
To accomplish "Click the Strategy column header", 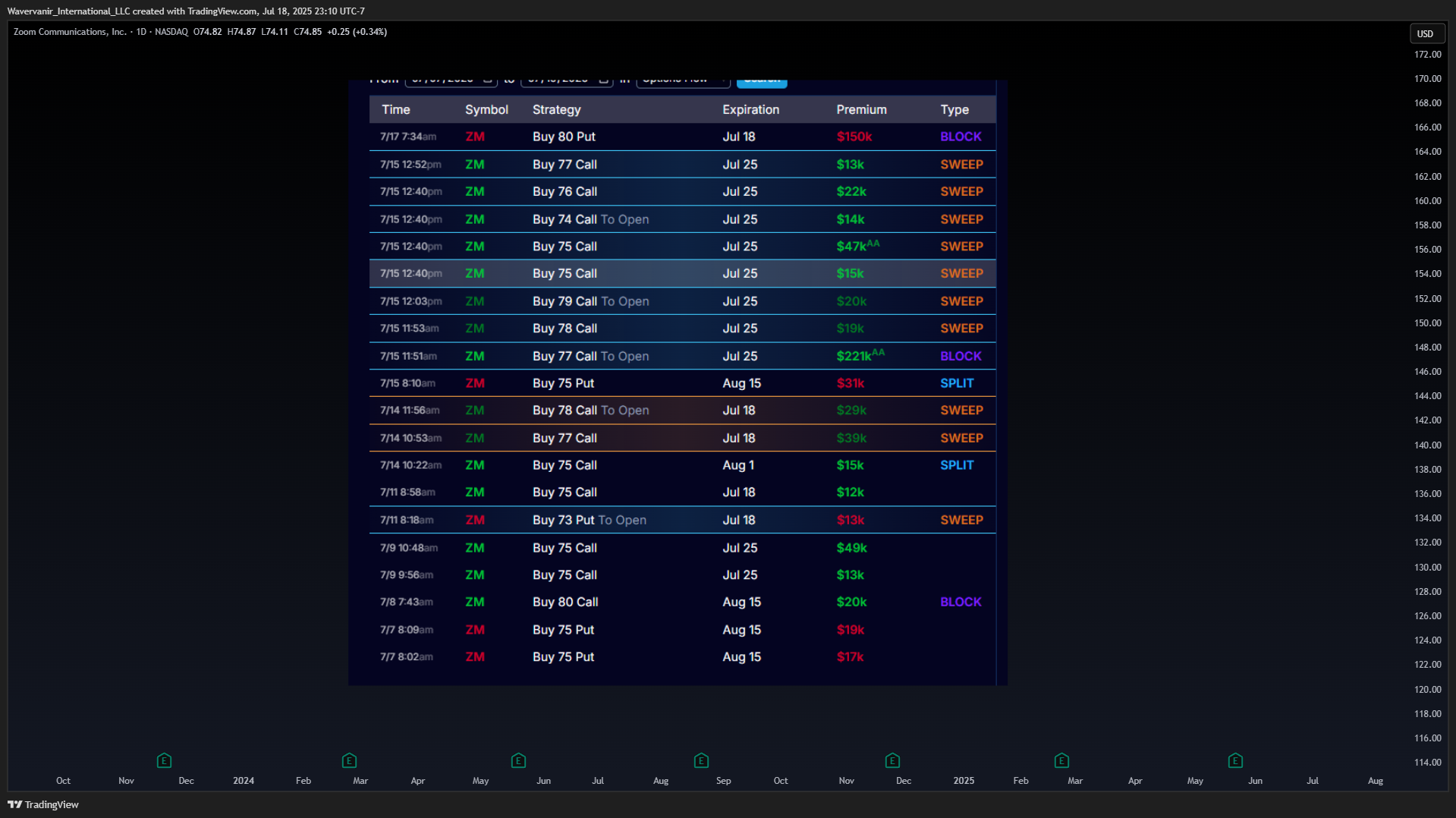I will coord(556,109).
